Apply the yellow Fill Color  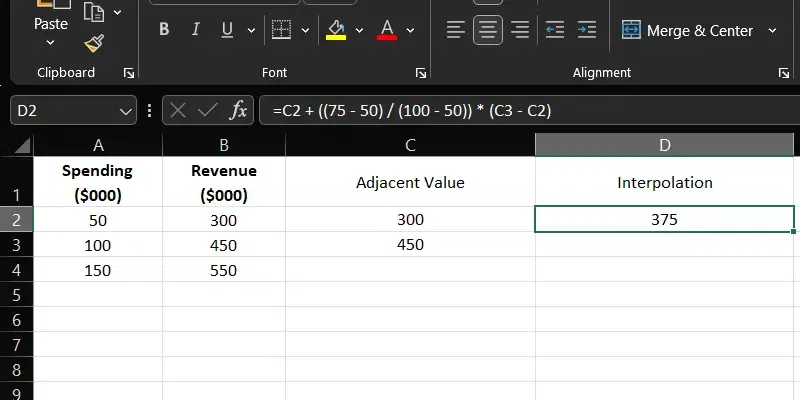coord(336,30)
